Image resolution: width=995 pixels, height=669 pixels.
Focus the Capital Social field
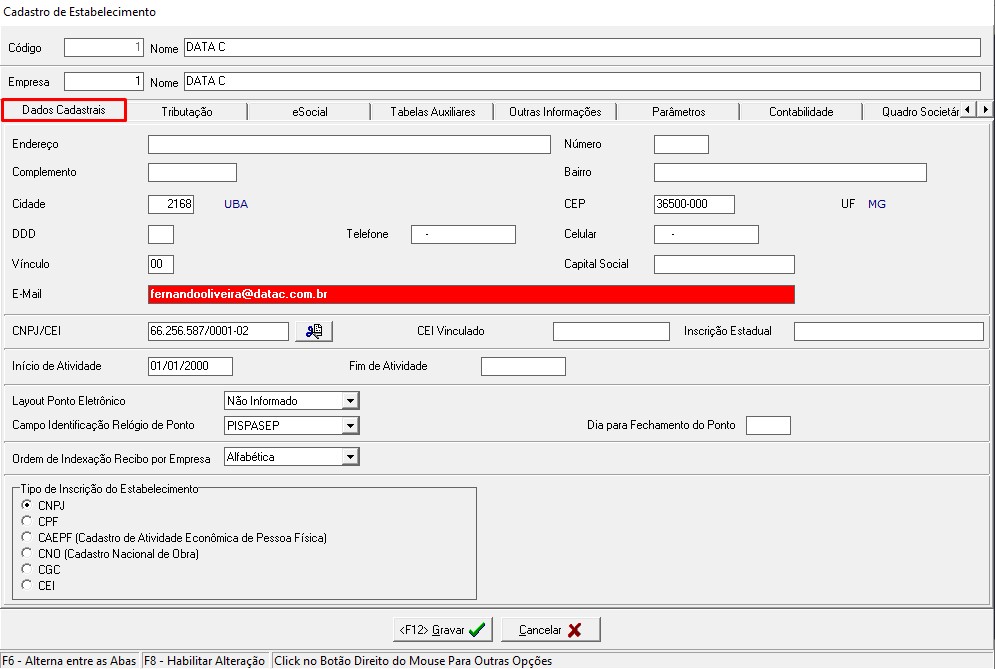724,264
